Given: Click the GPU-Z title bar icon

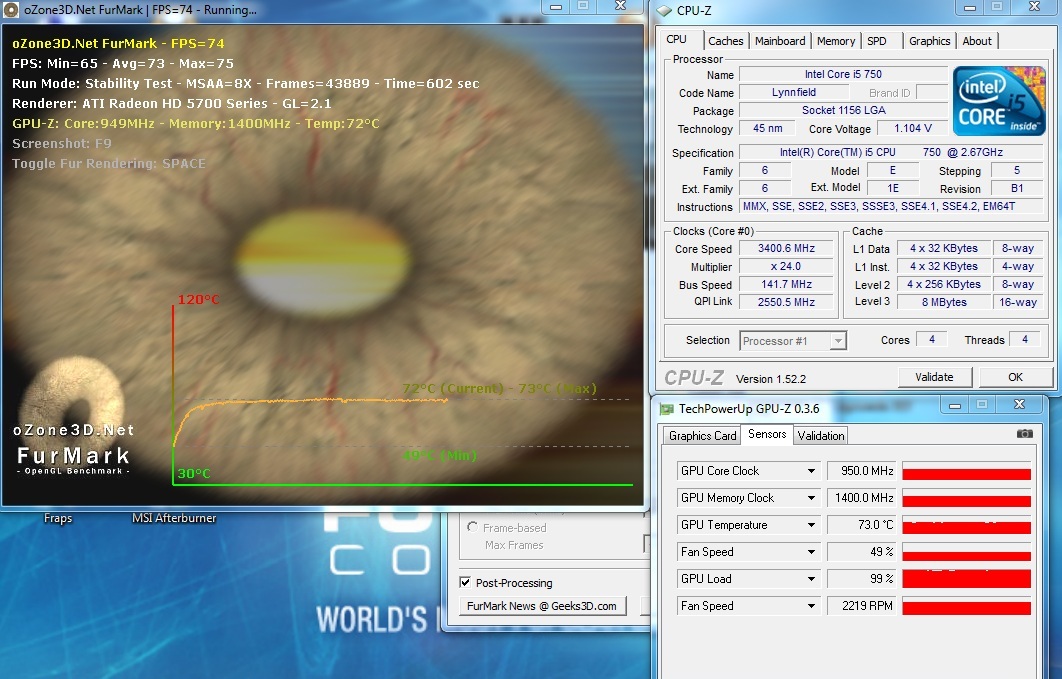Looking at the screenshot, I should (667, 409).
